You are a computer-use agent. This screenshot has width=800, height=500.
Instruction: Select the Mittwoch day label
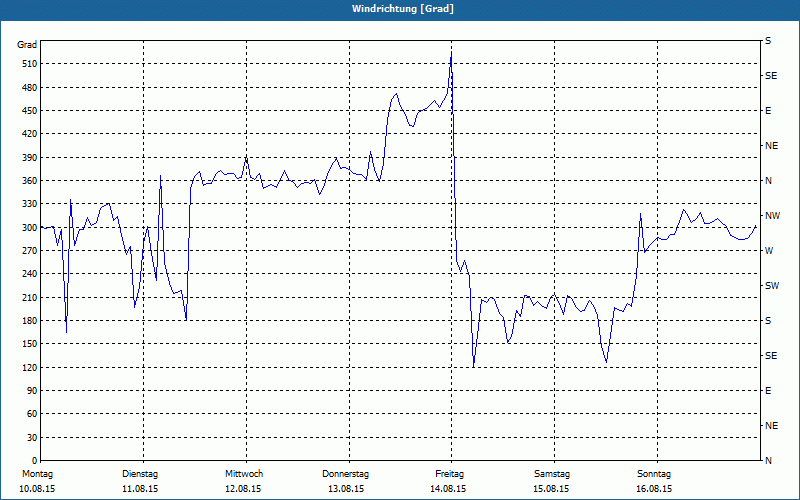[x=244, y=474]
